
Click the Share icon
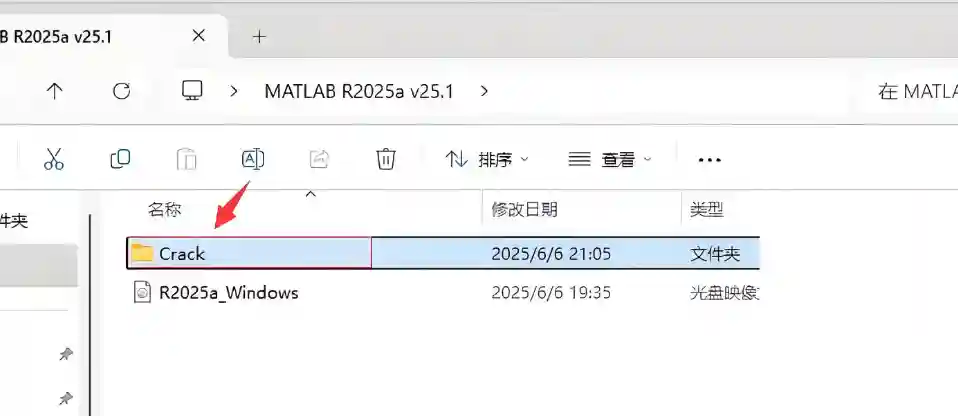(x=319, y=159)
